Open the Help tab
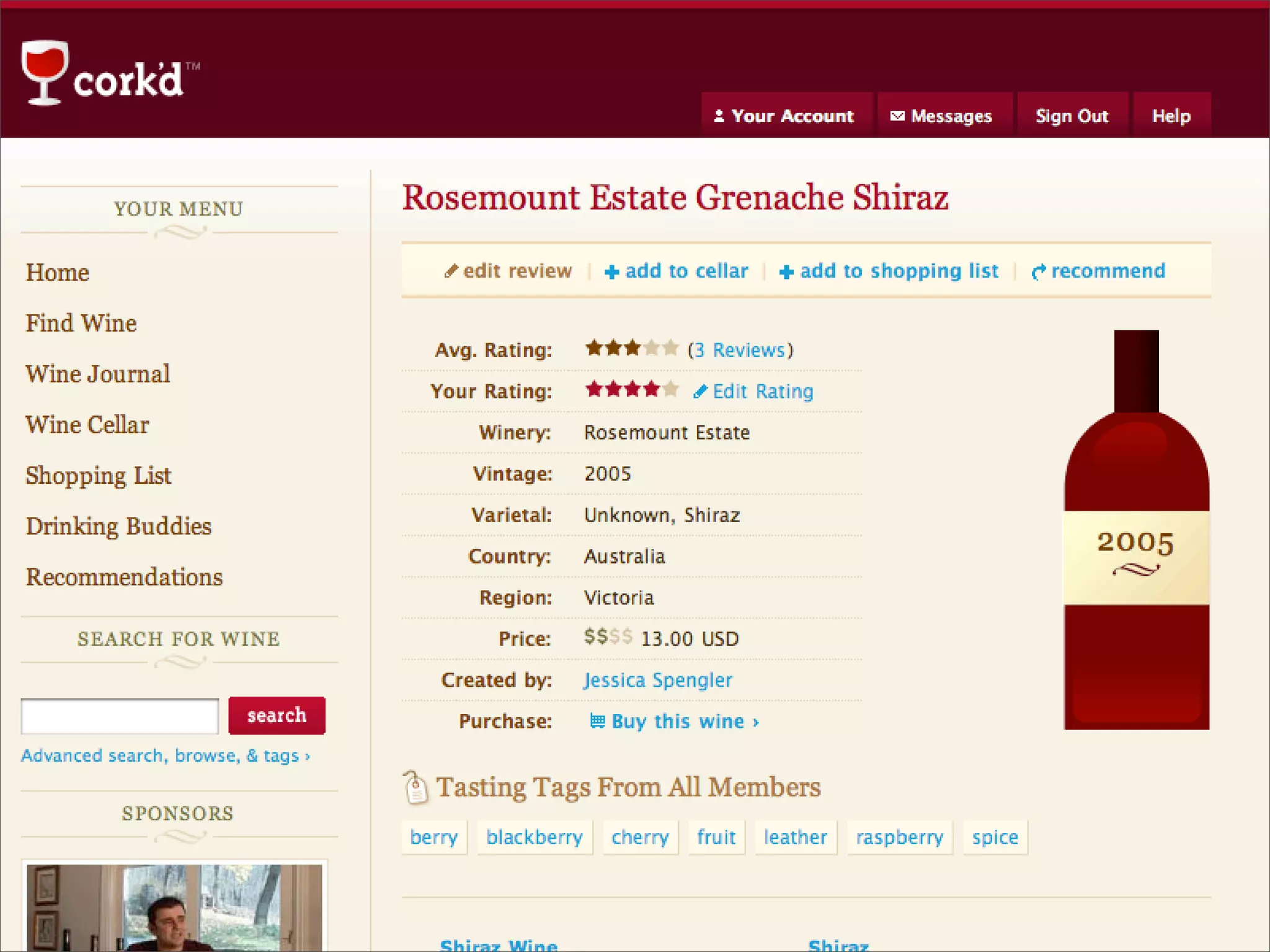 pos(1171,116)
